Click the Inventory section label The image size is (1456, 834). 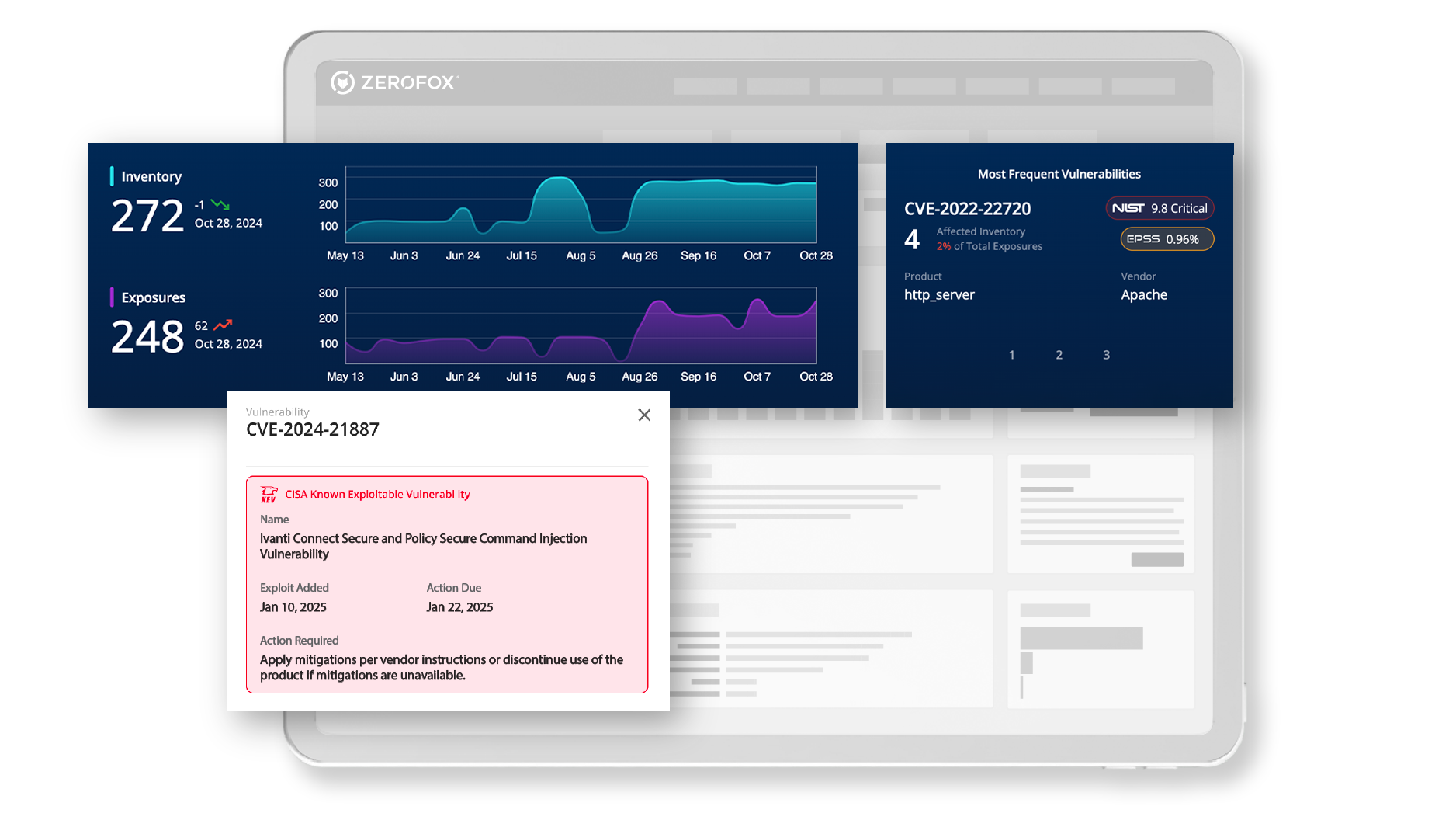pos(151,177)
